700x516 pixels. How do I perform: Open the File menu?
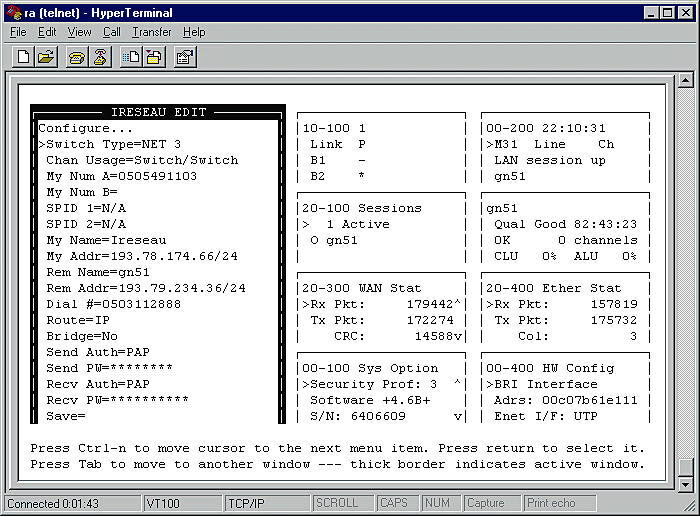pyautogui.click(x=18, y=32)
